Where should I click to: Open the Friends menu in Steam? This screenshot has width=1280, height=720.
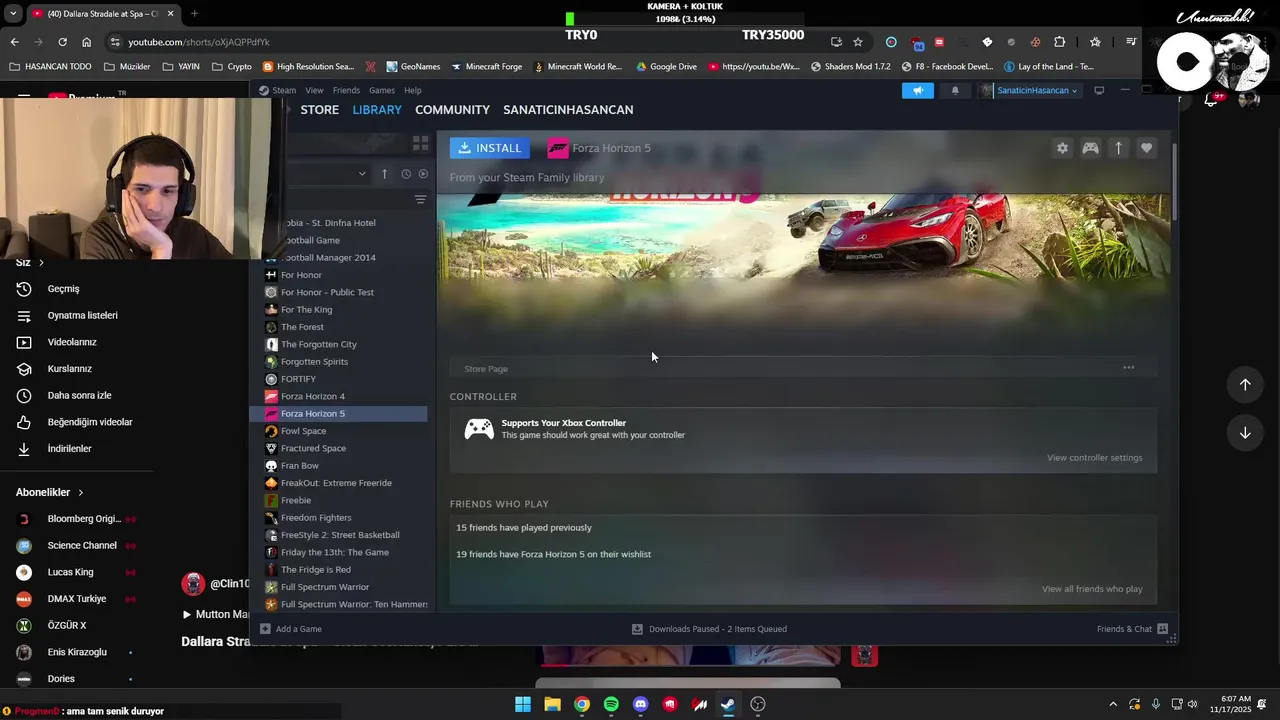pos(346,90)
